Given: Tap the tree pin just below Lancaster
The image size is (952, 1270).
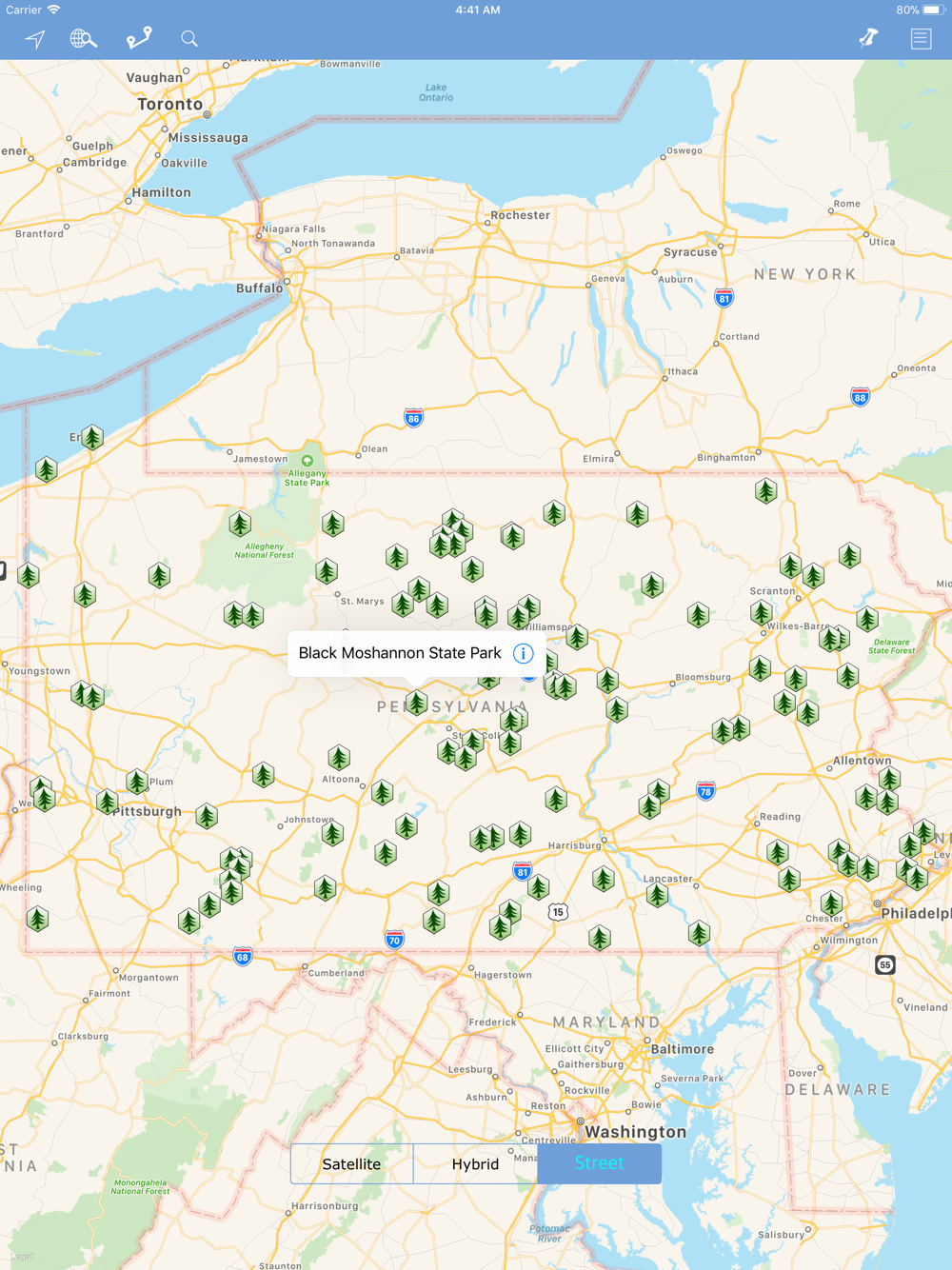Looking at the screenshot, I should coord(658,895).
